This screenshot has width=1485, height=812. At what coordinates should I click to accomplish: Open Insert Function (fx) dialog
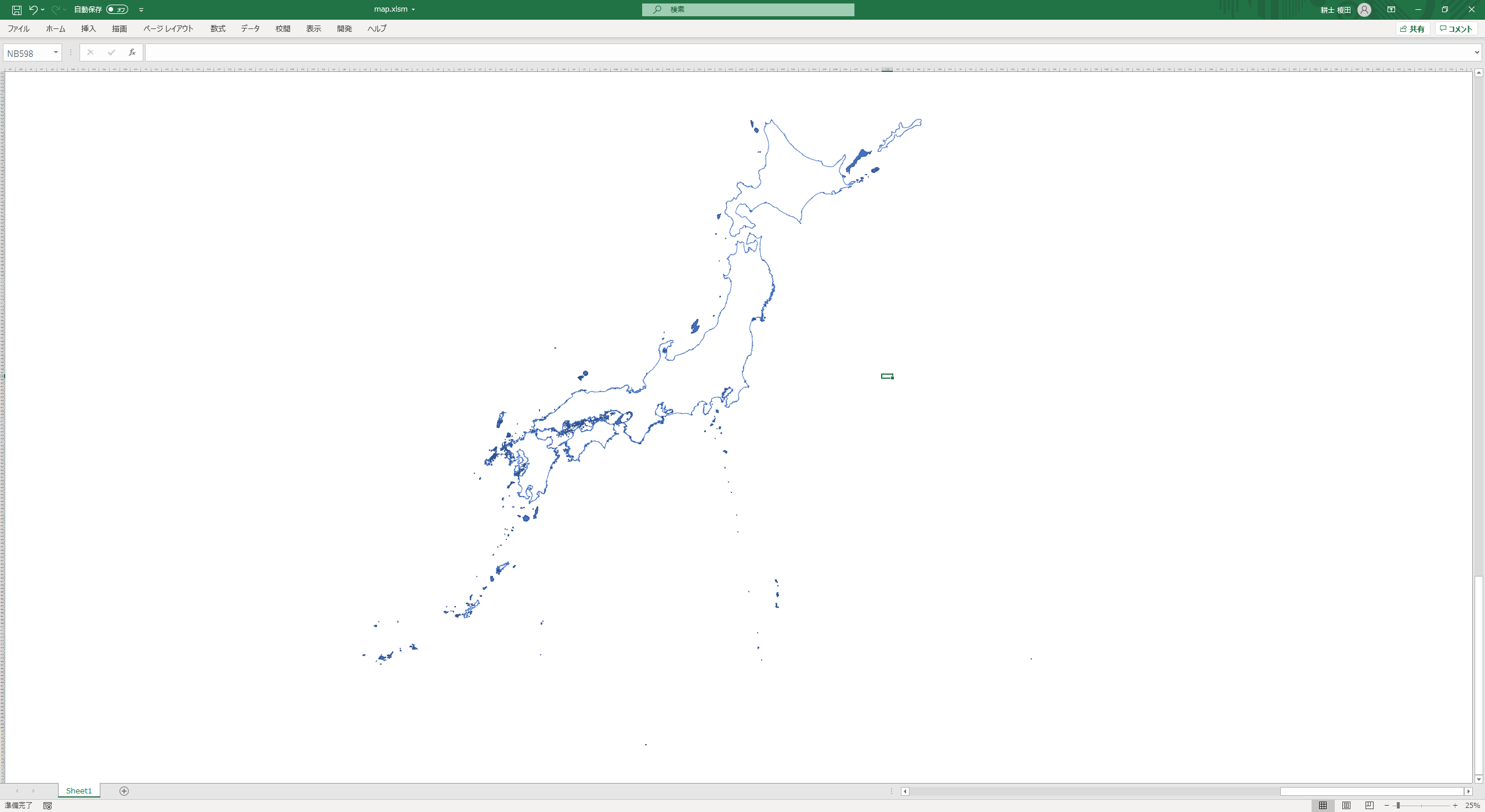pyautogui.click(x=132, y=53)
